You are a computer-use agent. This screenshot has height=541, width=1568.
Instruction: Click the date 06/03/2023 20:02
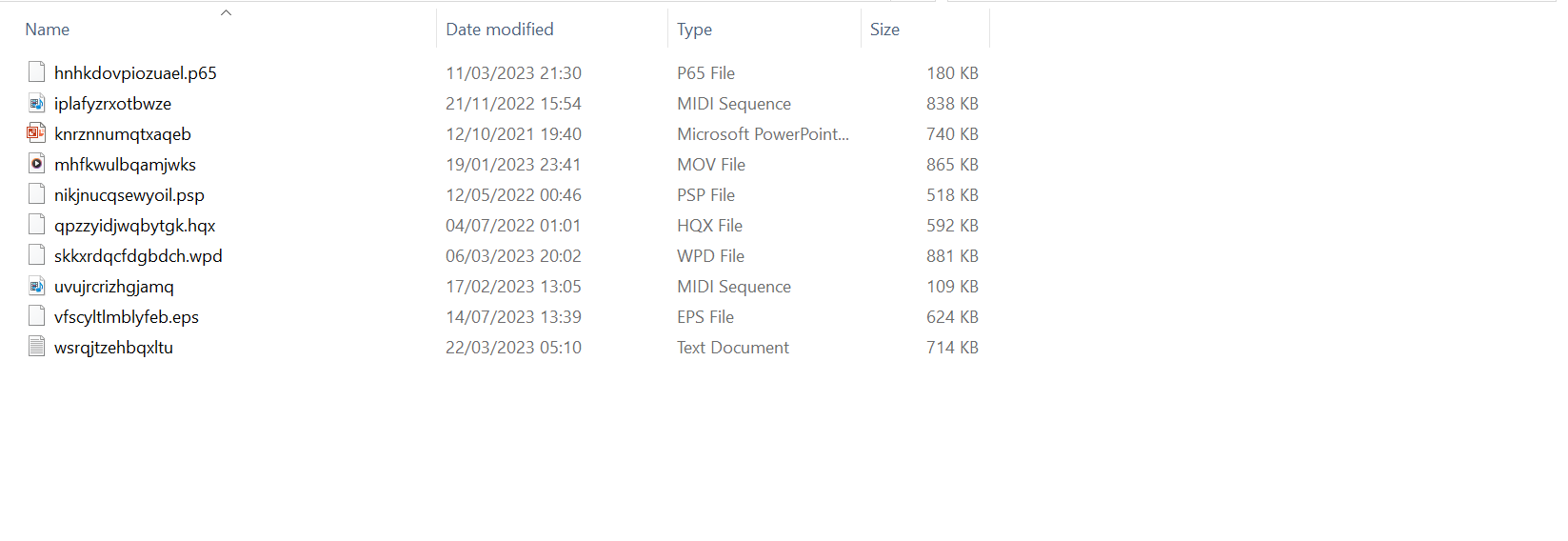click(x=513, y=256)
